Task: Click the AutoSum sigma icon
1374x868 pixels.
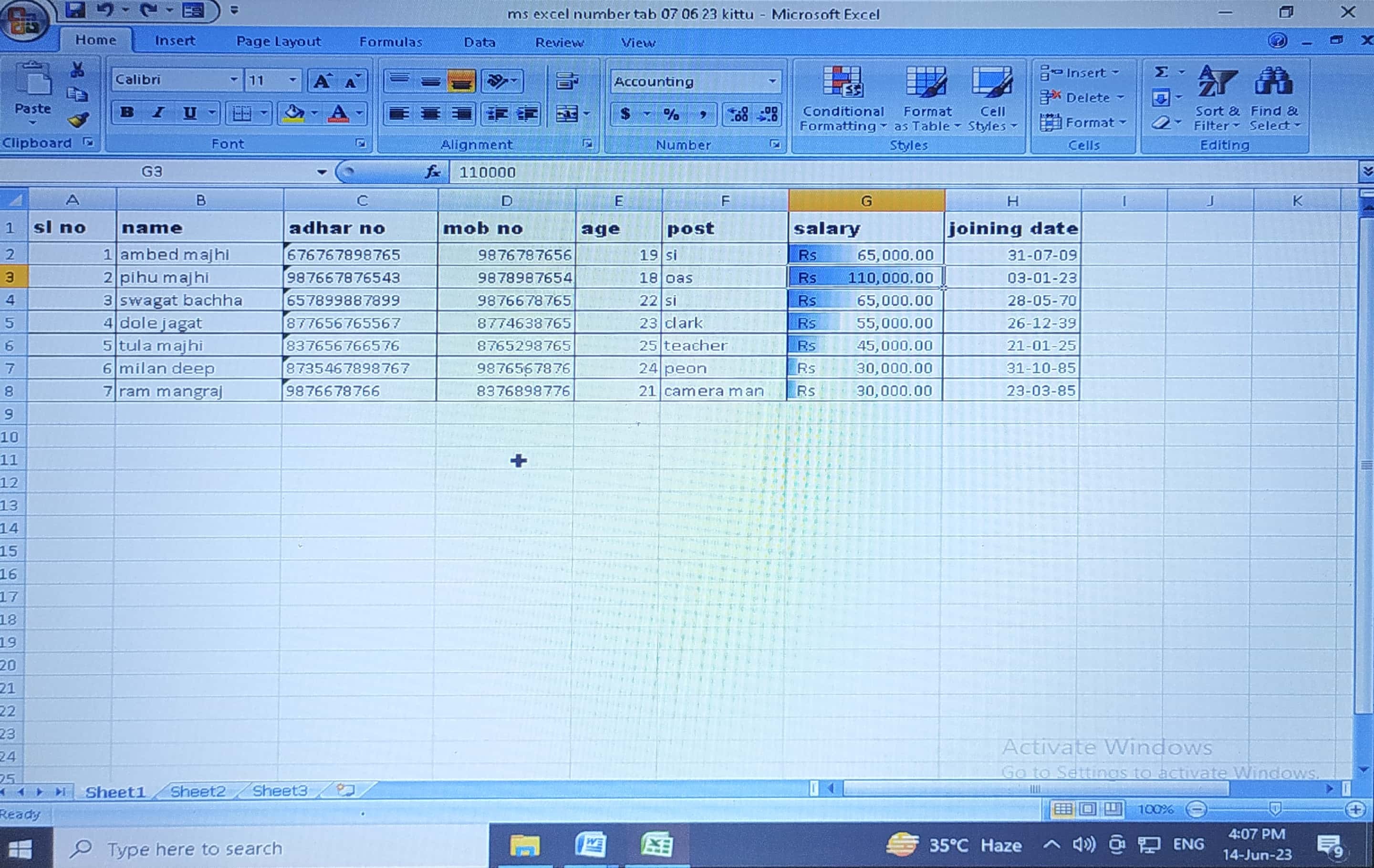Action: click(x=1161, y=72)
